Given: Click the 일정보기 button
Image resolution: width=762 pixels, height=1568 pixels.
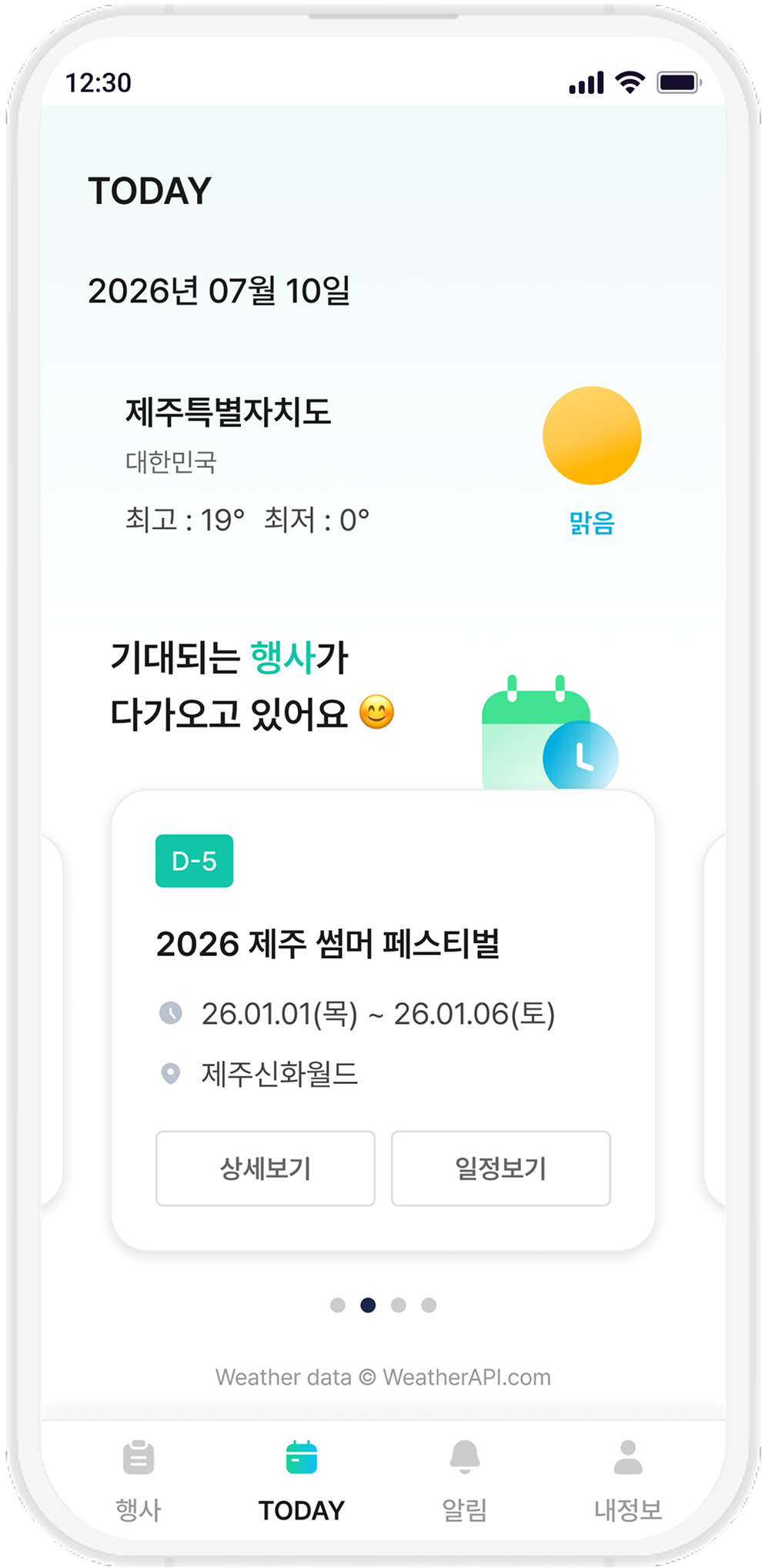Looking at the screenshot, I should (501, 1168).
